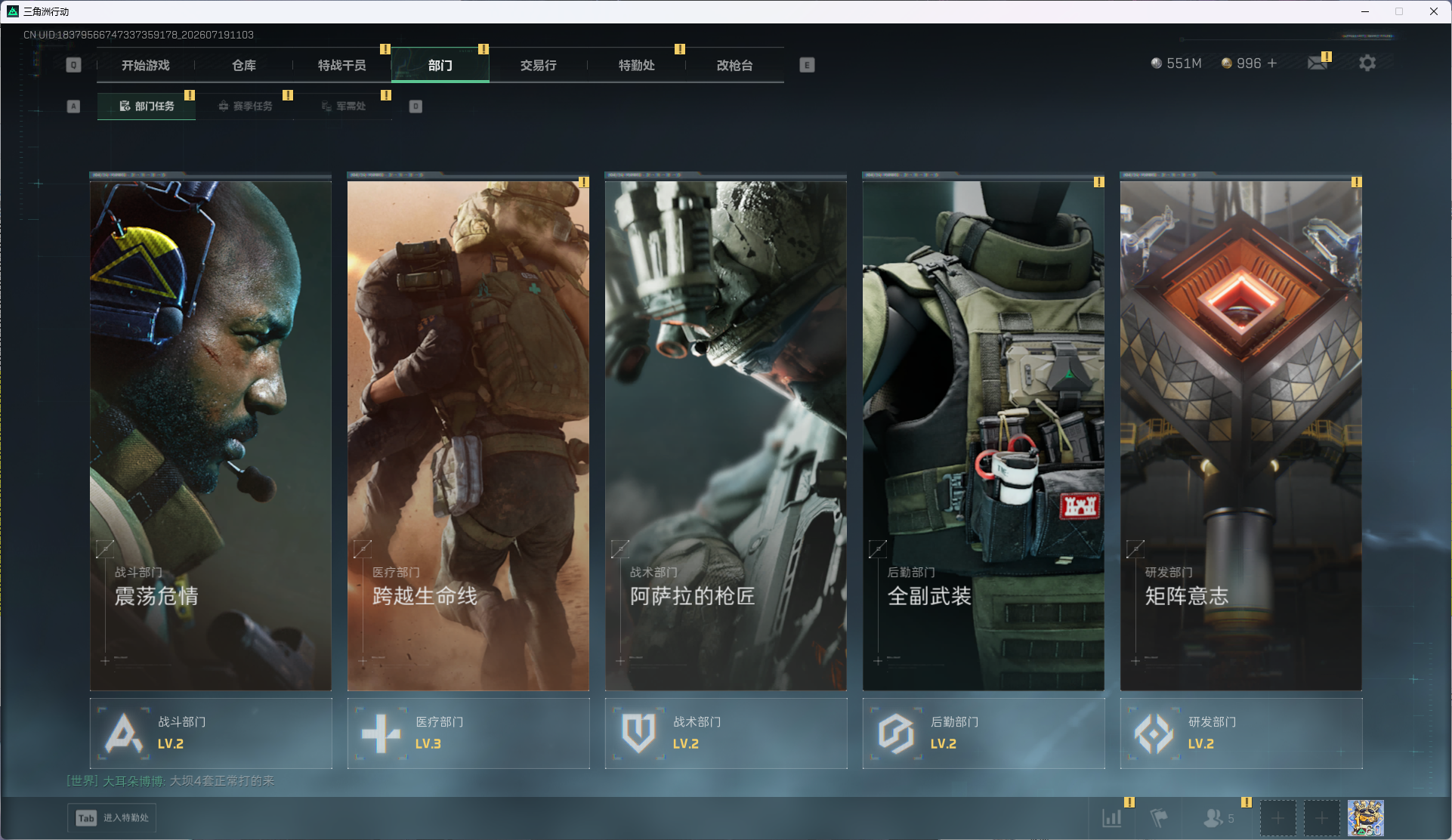Open the statistics bar chart icon
This screenshot has height=840, width=1452.
(x=1112, y=818)
